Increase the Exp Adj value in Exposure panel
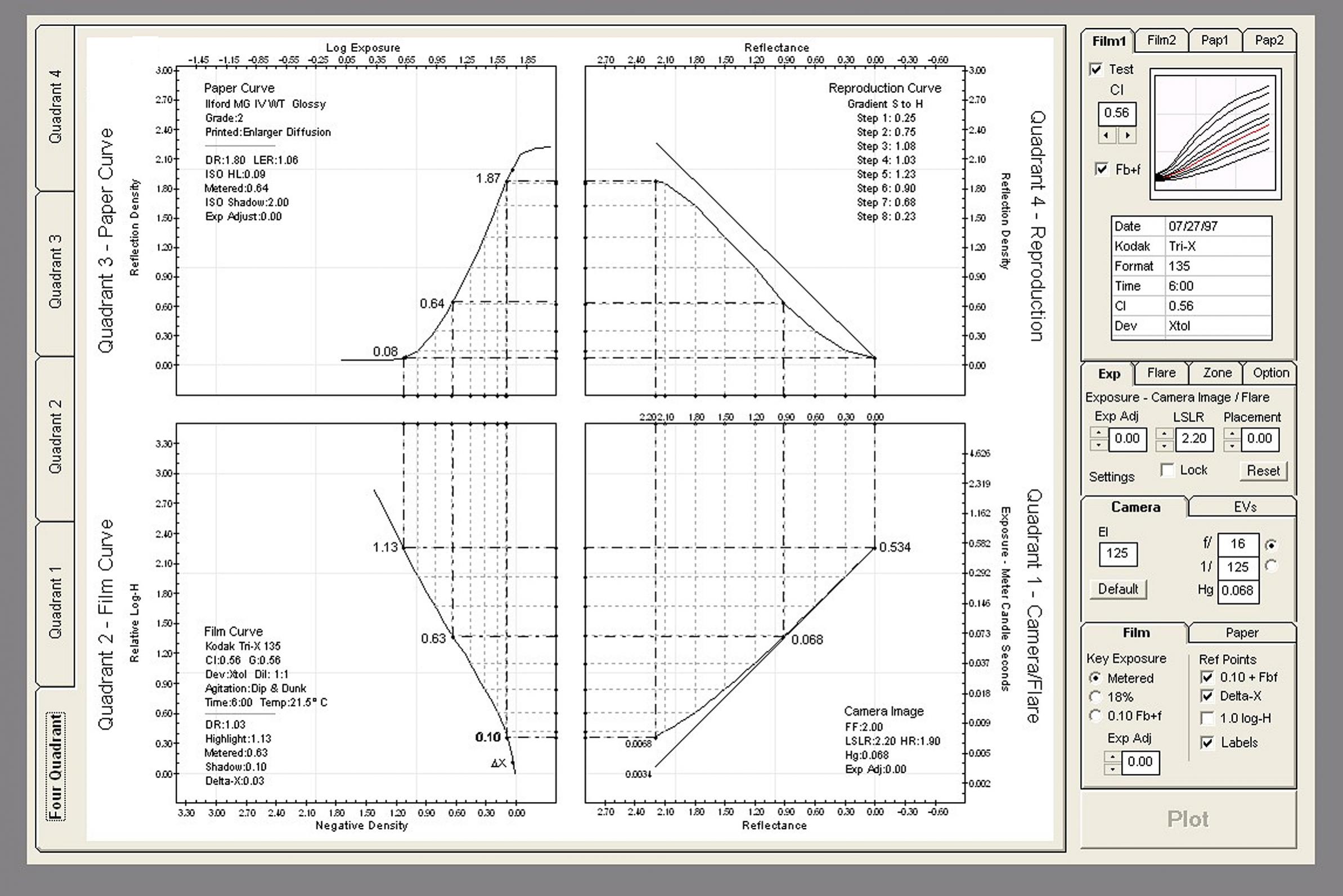Screen dimensions: 1343x896 [x=1098, y=434]
